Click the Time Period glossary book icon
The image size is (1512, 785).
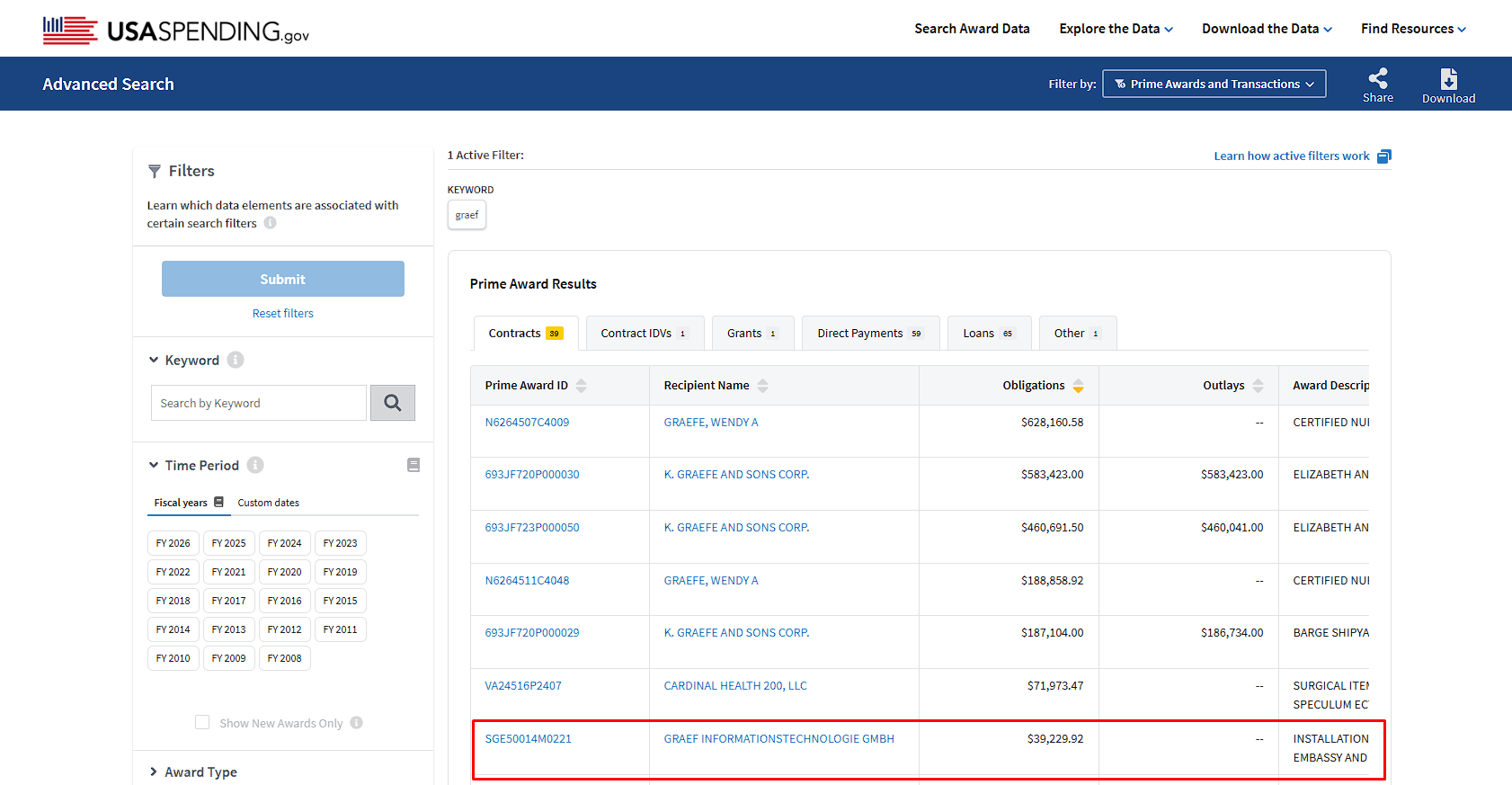point(414,465)
